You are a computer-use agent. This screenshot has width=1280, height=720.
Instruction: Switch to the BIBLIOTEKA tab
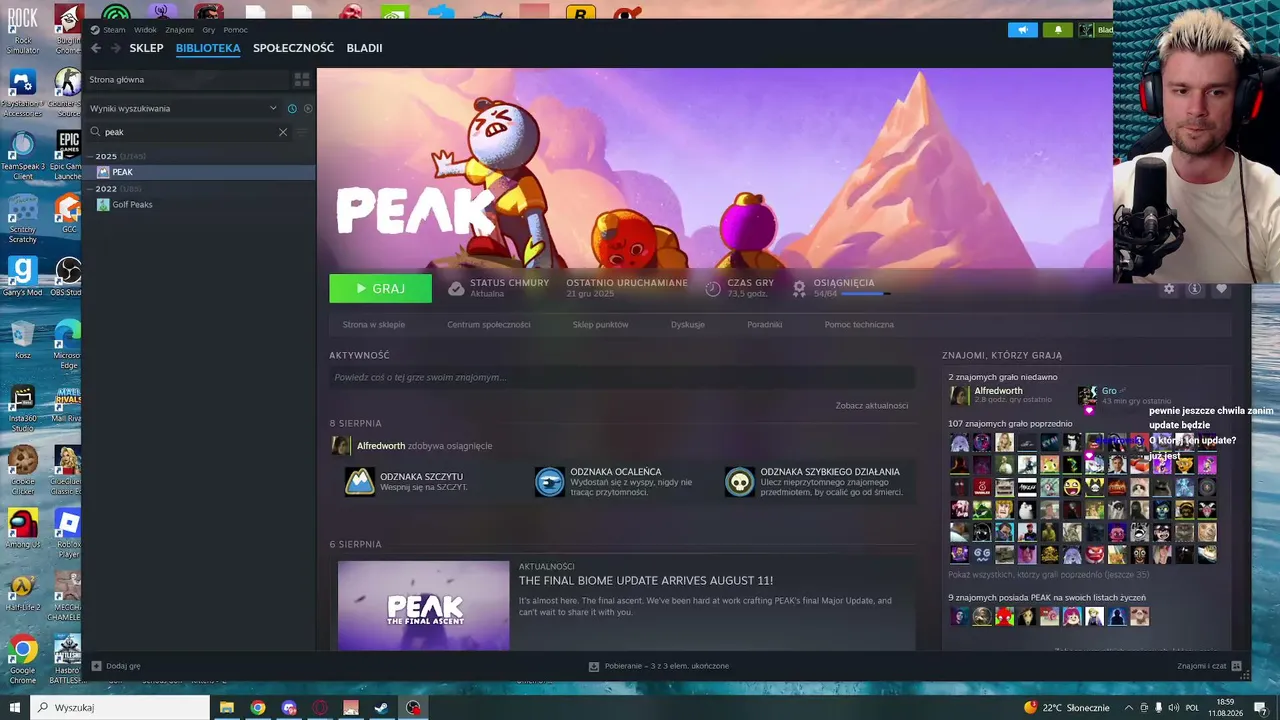208,48
